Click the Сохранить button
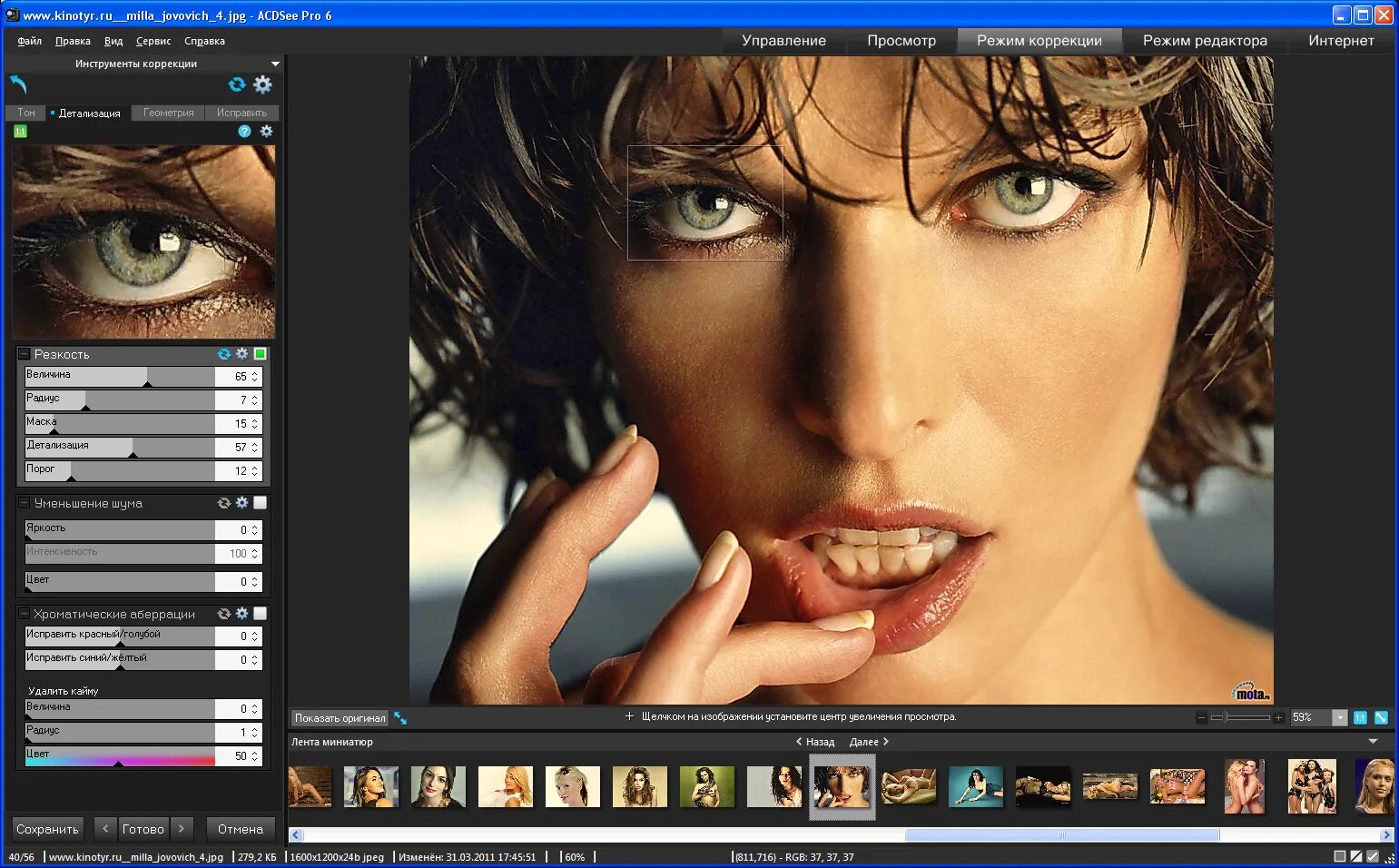 (x=47, y=829)
